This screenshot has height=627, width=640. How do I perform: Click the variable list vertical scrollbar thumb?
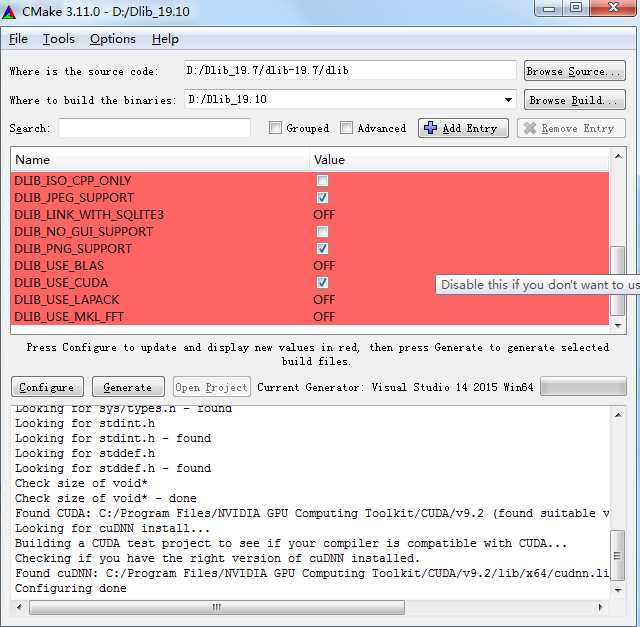pyautogui.click(x=618, y=281)
